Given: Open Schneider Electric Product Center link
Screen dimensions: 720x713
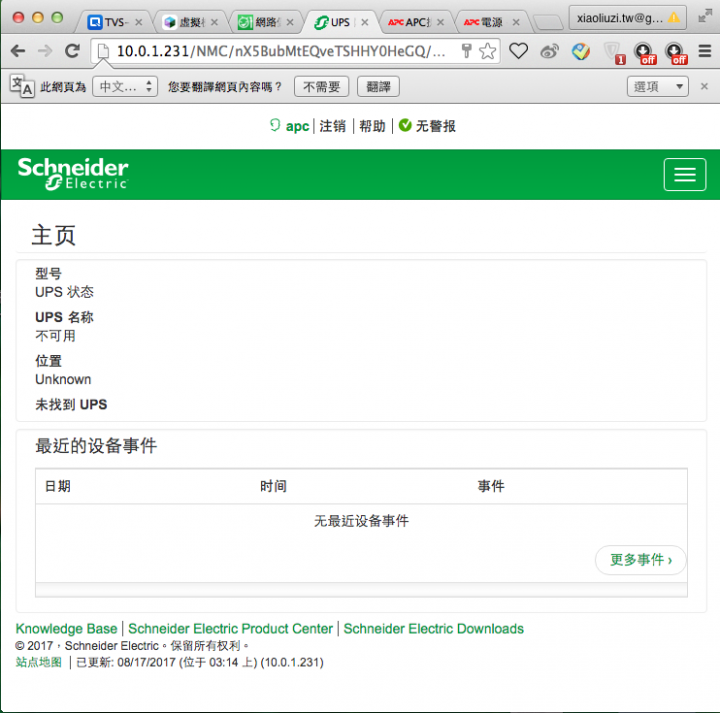Looking at the screenshot, I should click(x=230, y=628).
